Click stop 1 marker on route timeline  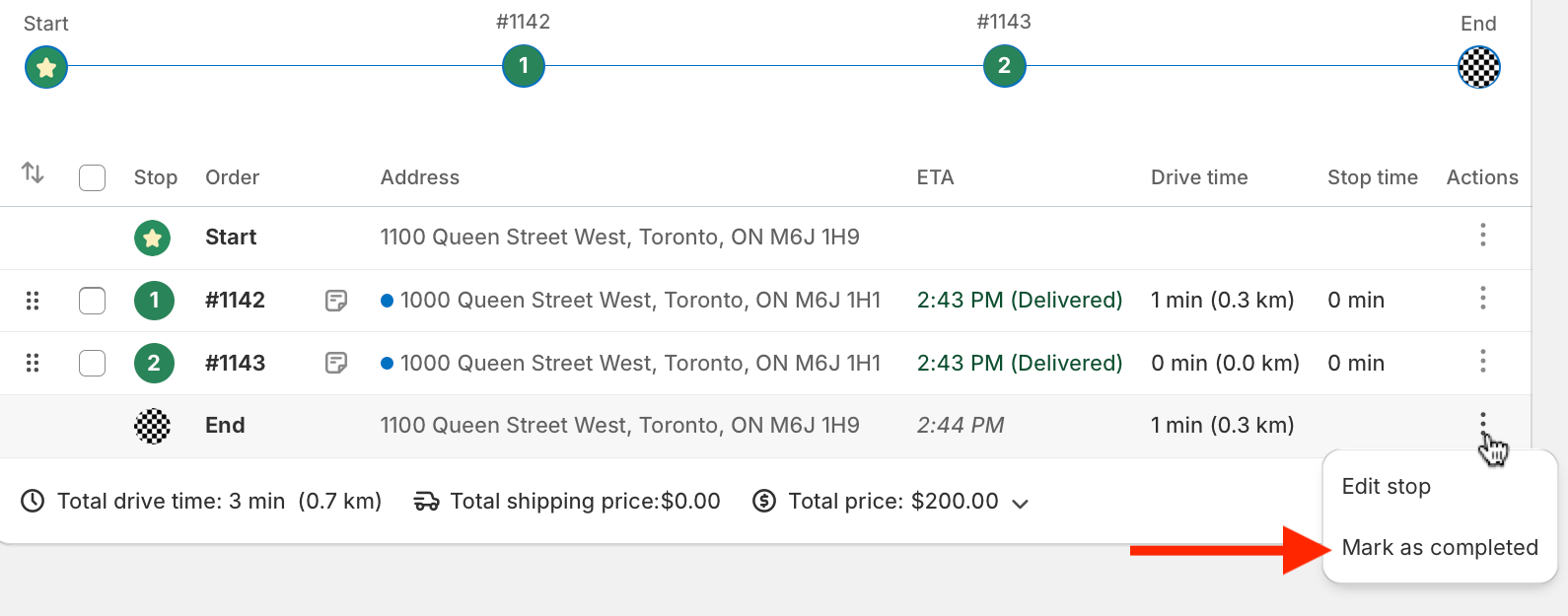coord(524,66)
